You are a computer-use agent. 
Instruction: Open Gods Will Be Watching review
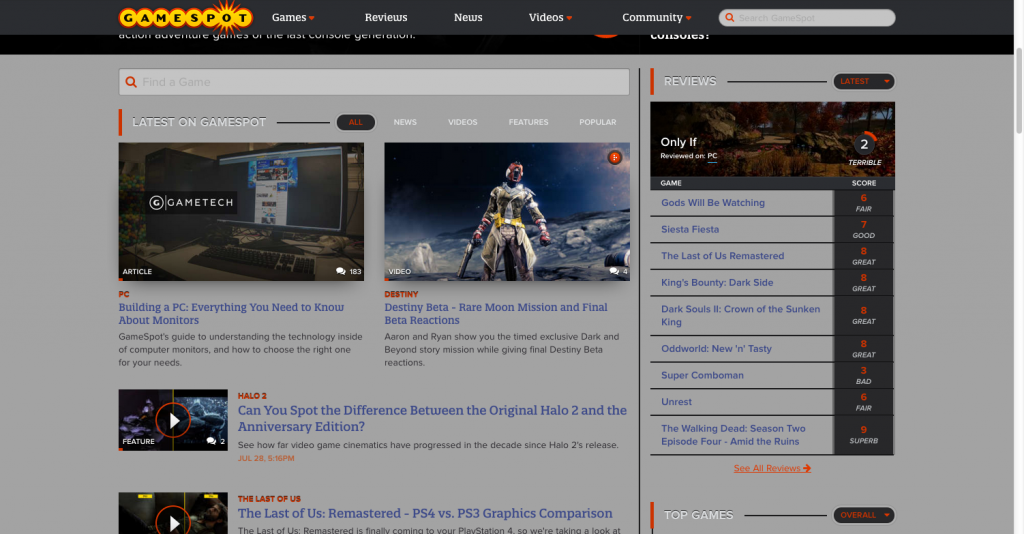(x=712, y=203)
